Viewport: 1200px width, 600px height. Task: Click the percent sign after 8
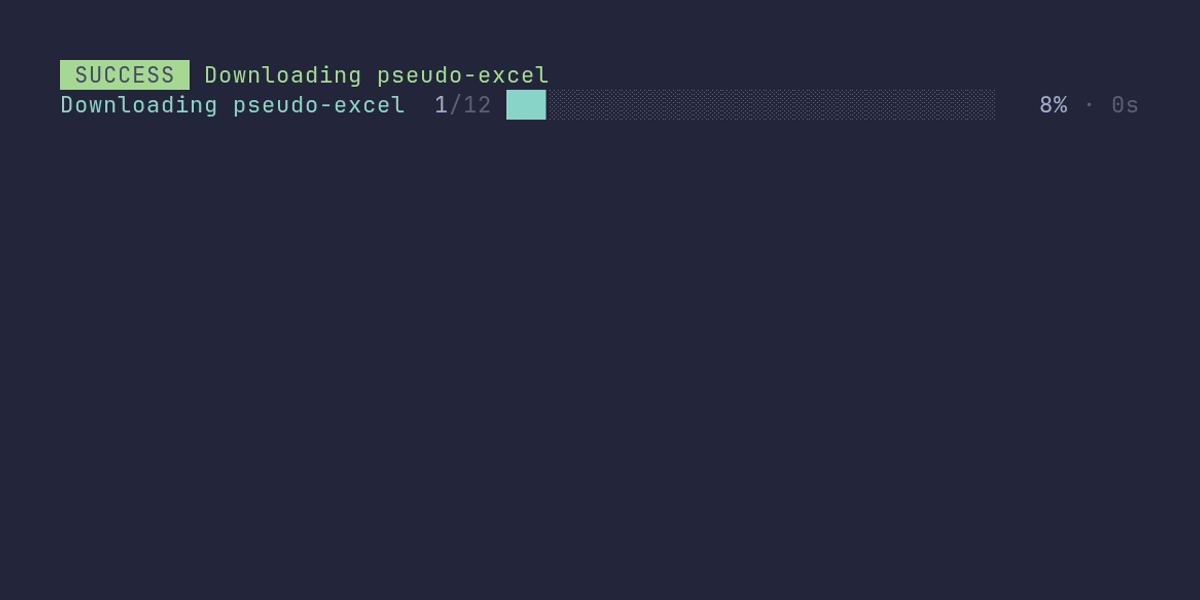tap(1060, 105)
